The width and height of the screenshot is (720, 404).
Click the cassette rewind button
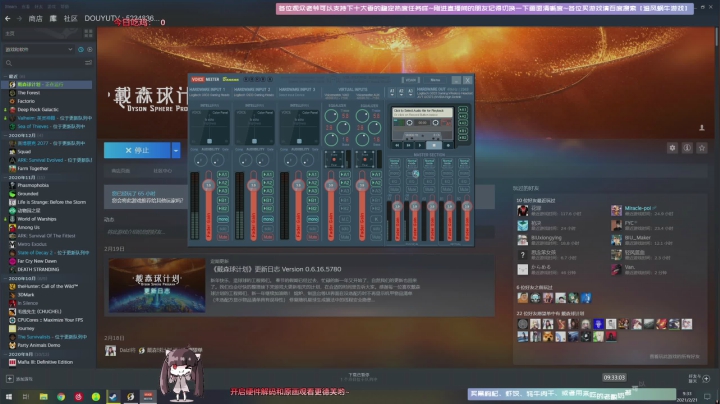[398, 145]
